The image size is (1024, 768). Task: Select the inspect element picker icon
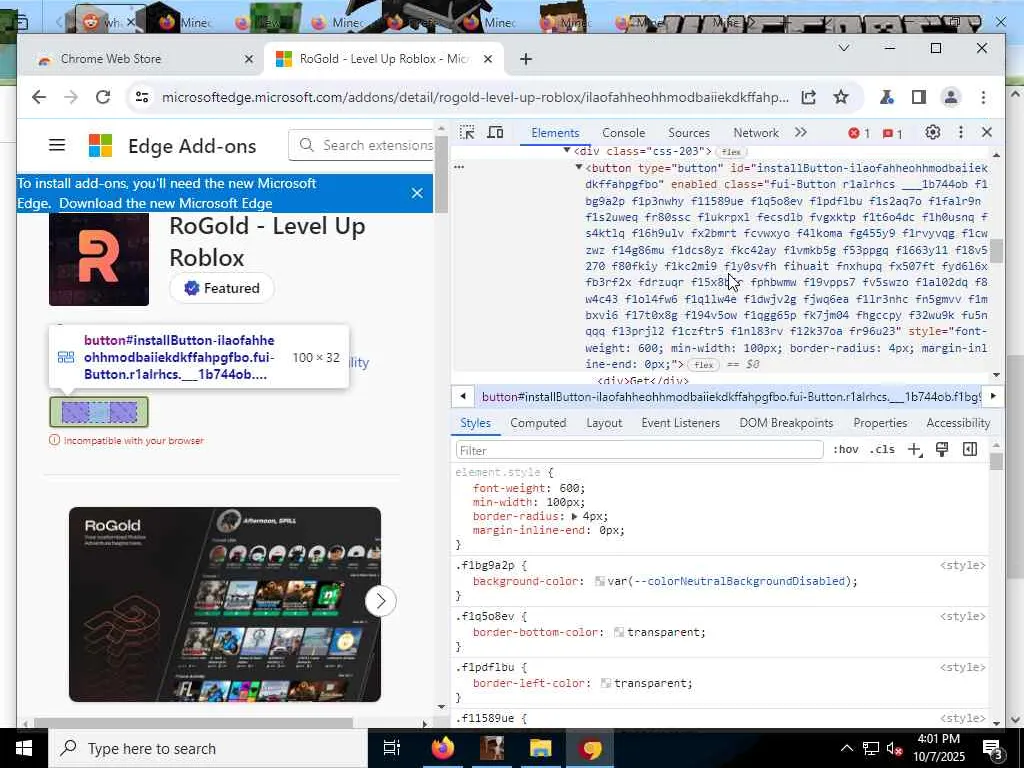click(x=467, y=133)
